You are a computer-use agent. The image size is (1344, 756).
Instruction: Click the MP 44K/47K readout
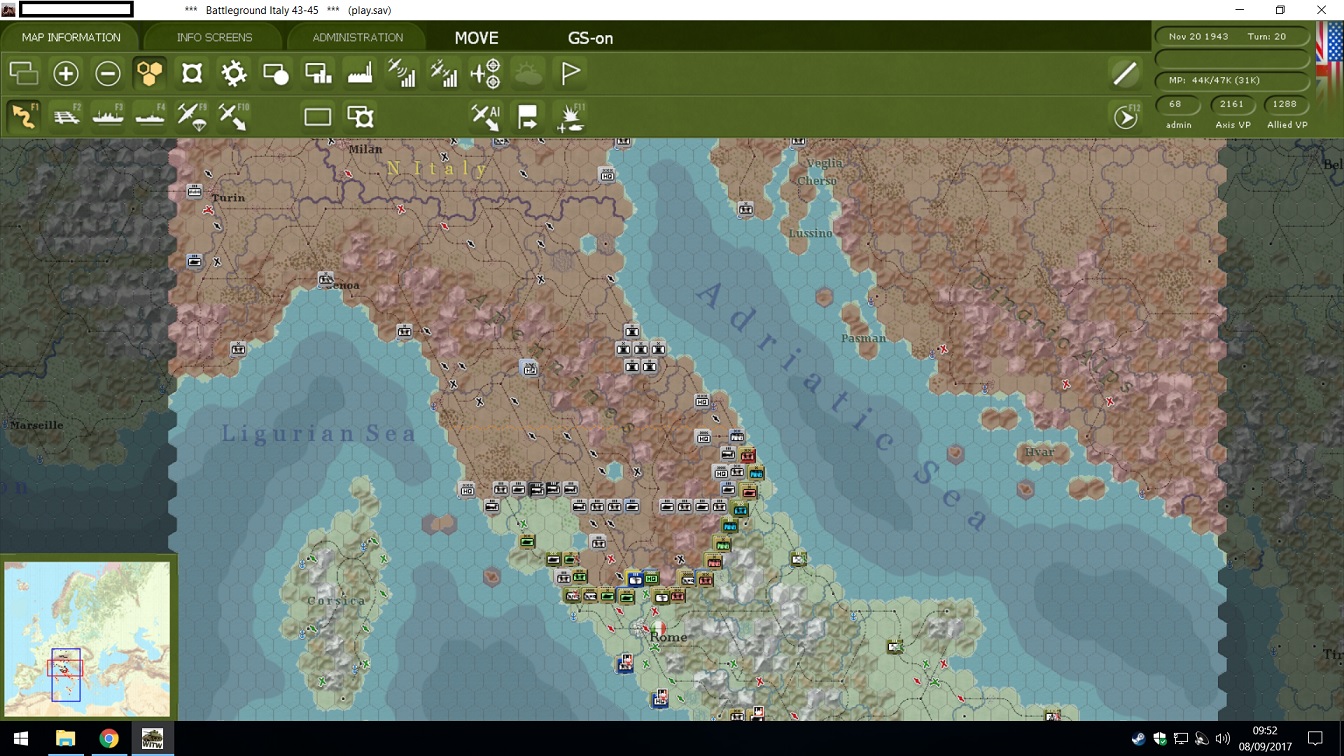1233,80
